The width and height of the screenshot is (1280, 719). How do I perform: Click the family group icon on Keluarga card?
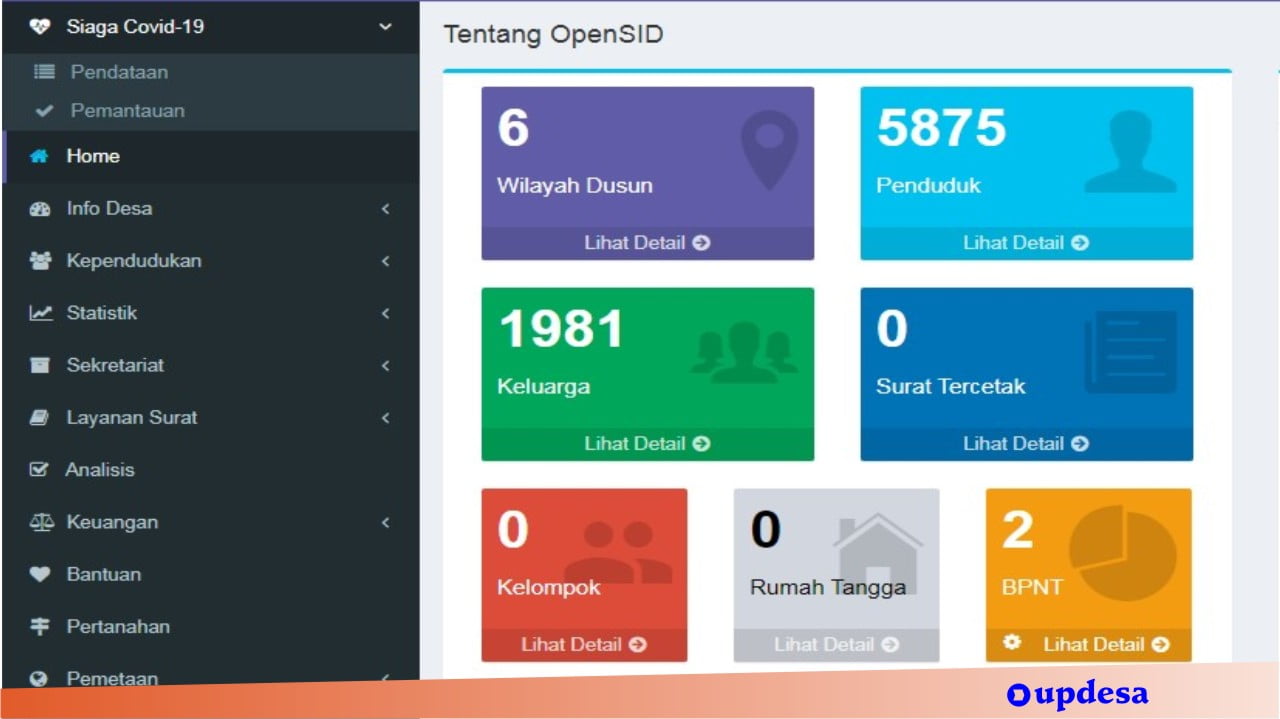(x=744, y=353)
